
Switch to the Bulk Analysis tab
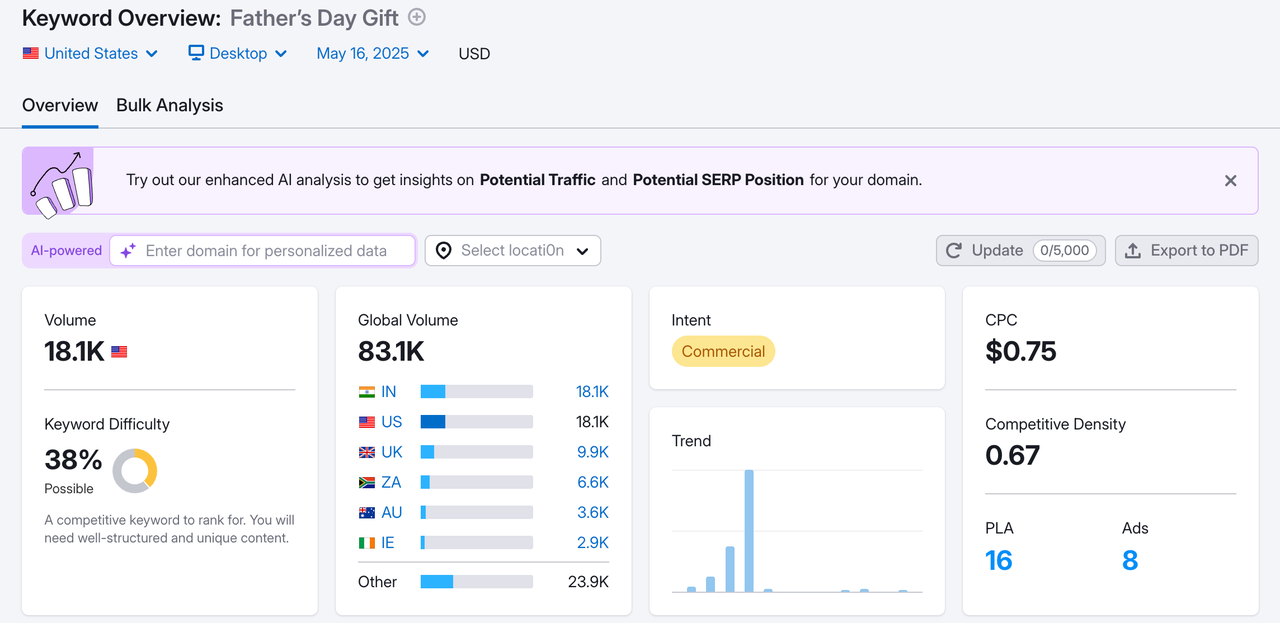(x=169, y=105)
